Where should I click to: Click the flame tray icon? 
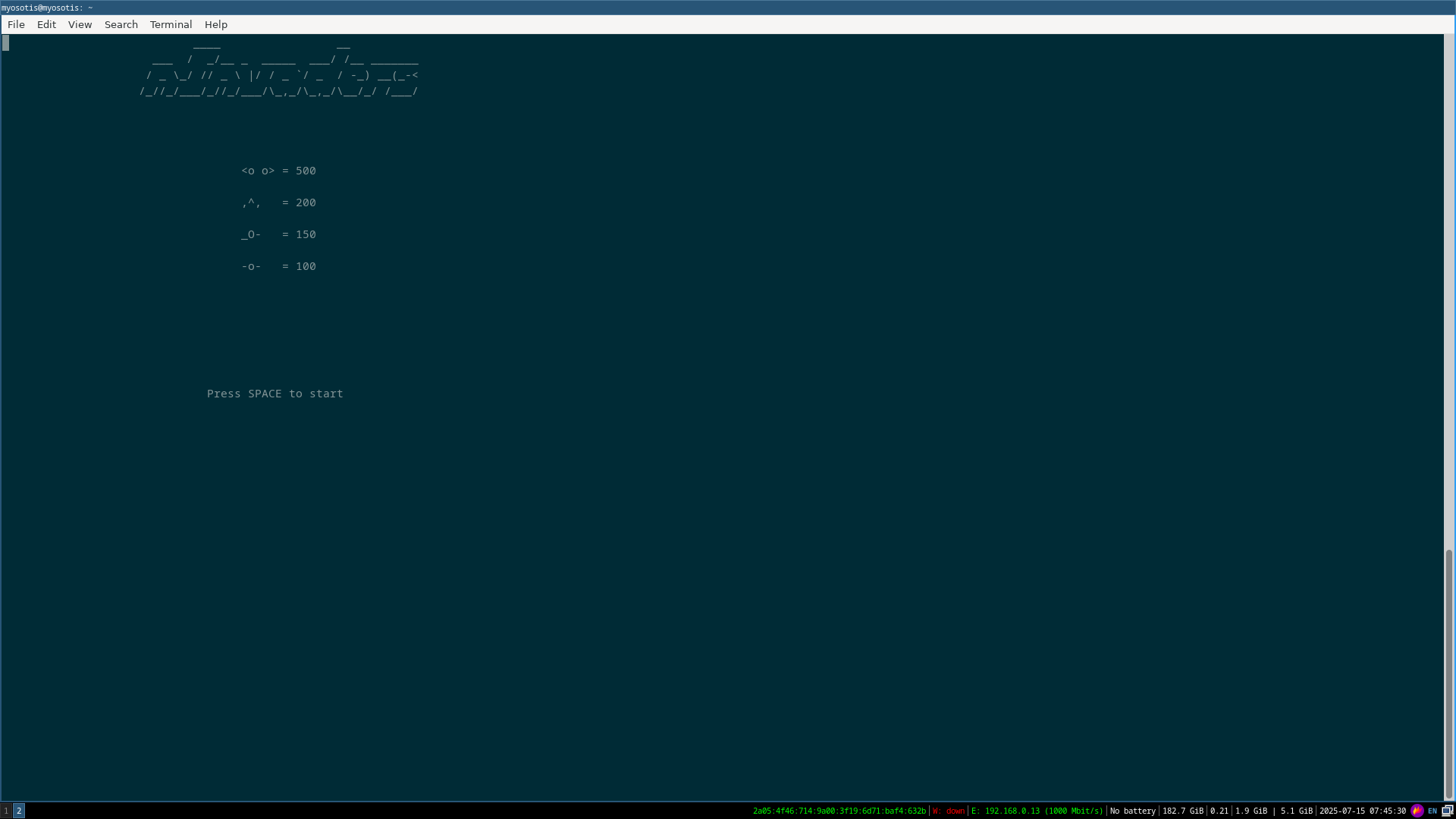click(1417, 811)
